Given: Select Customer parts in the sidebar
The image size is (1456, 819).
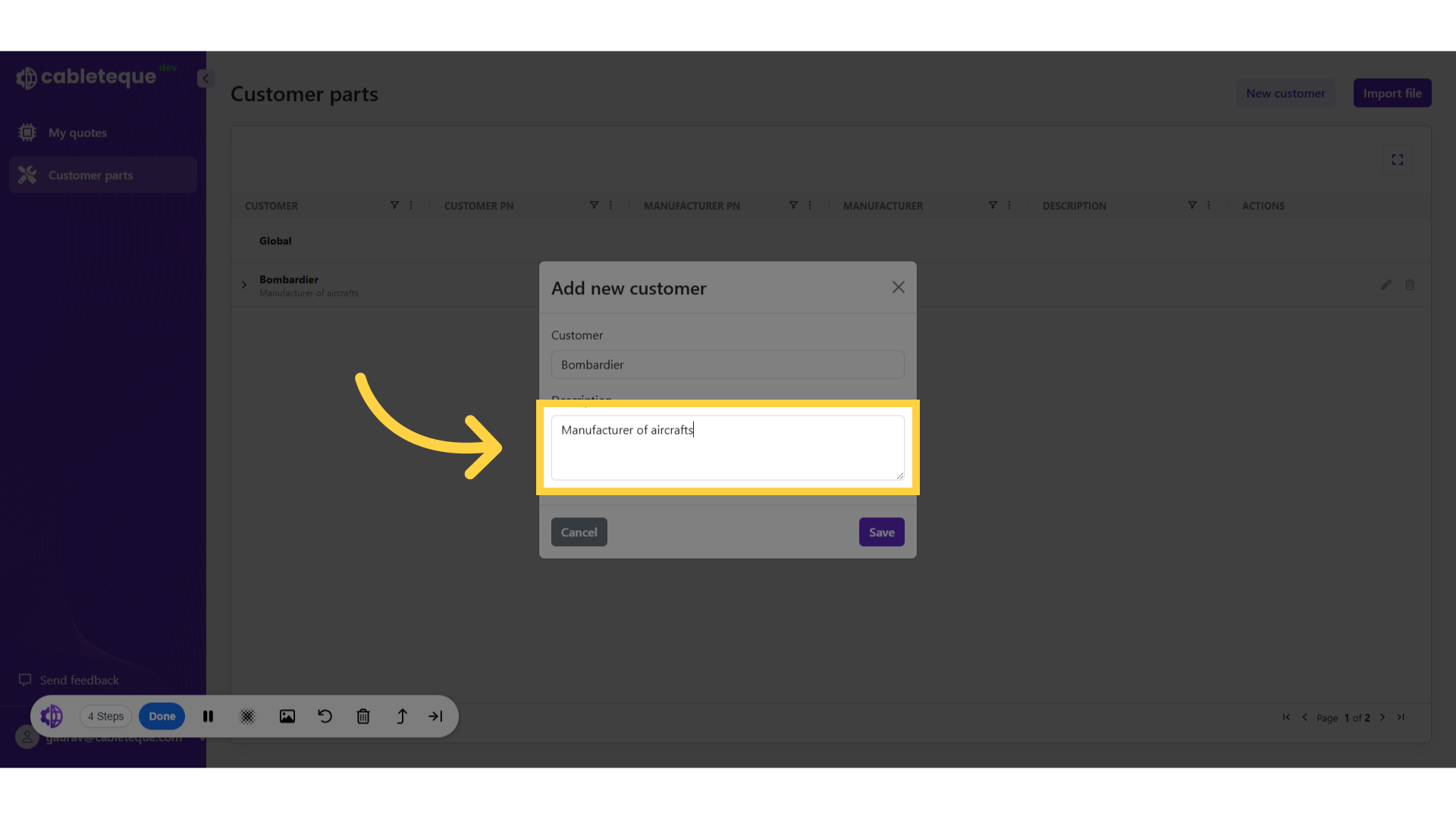Looking at the screenshot, I should point(90,175).
